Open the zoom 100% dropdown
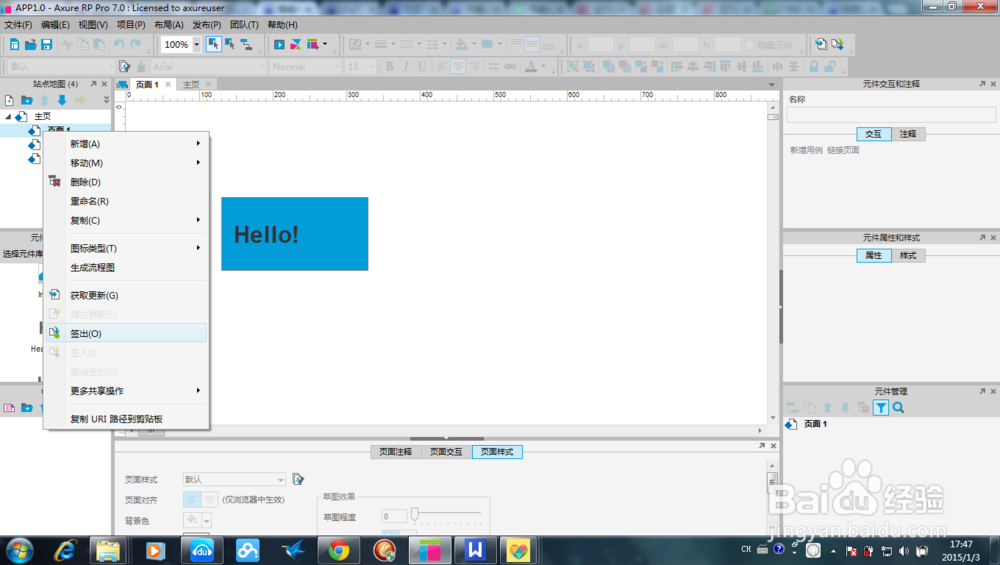 196,44
